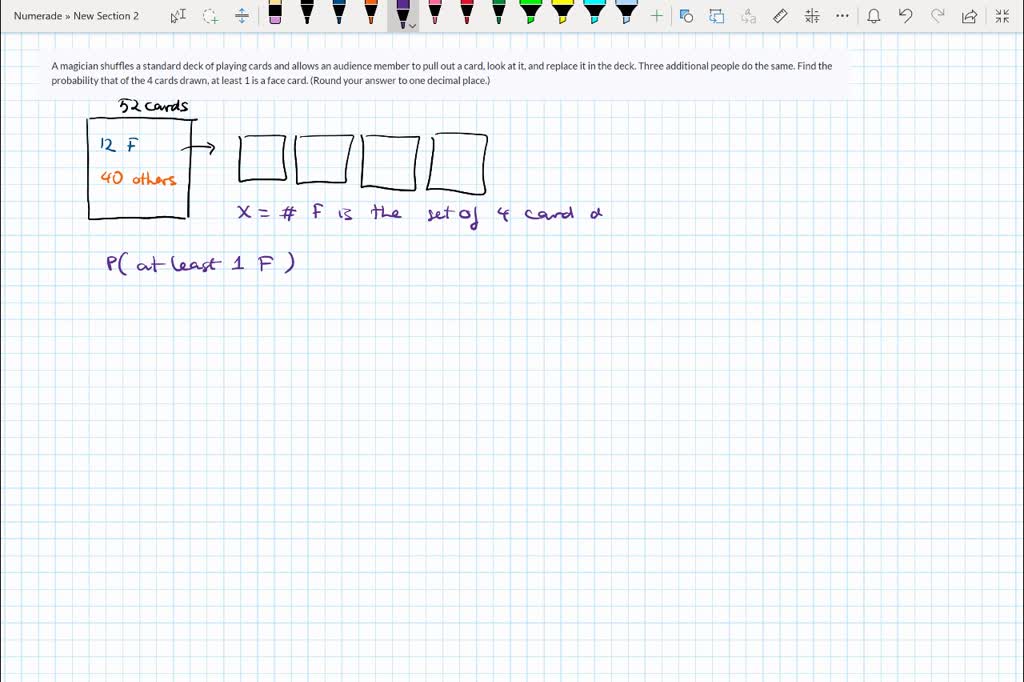Open the more options ellipsis menu
Screen dimensions: 1024x682
[843, 16]
